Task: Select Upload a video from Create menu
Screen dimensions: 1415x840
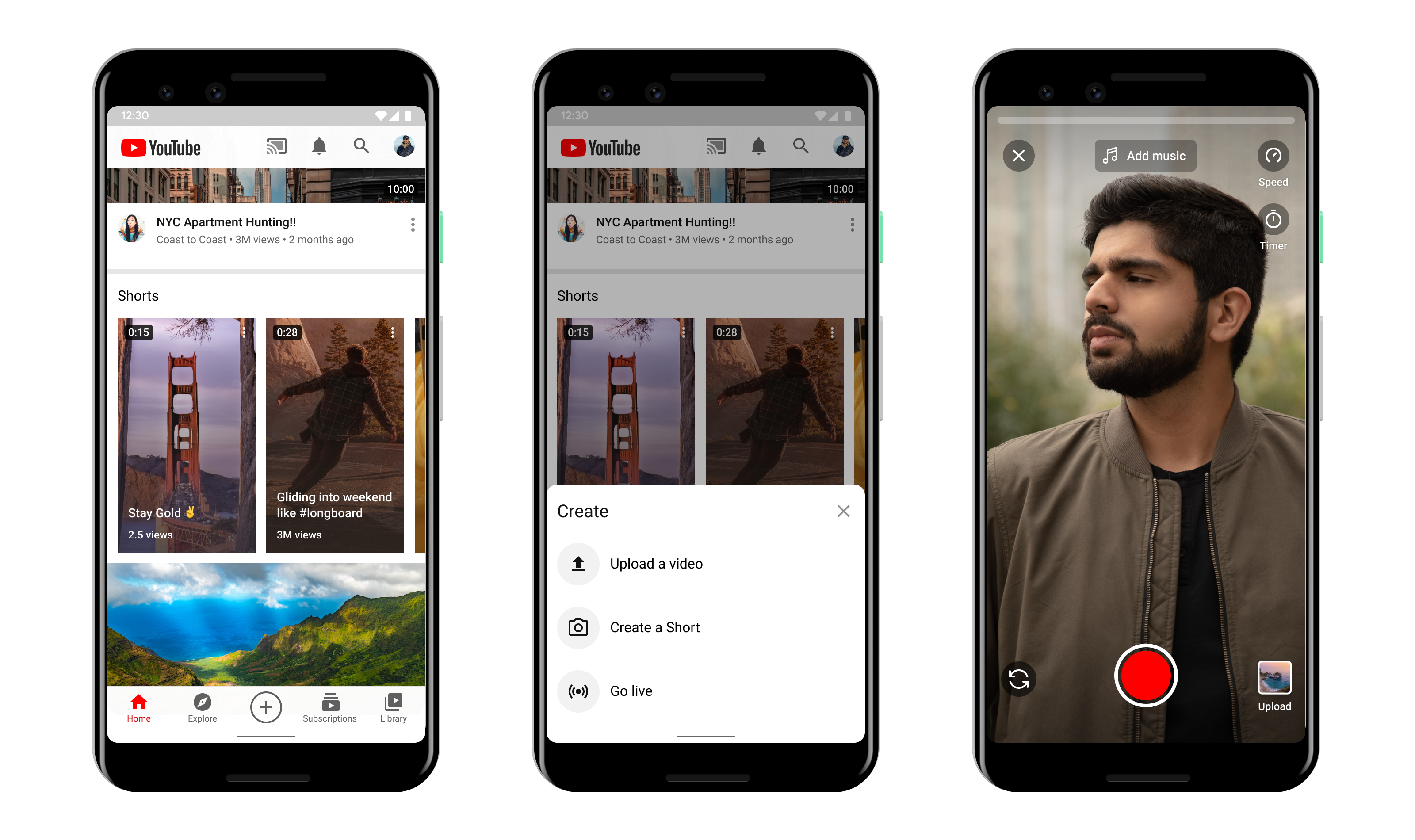Action: 656,563
